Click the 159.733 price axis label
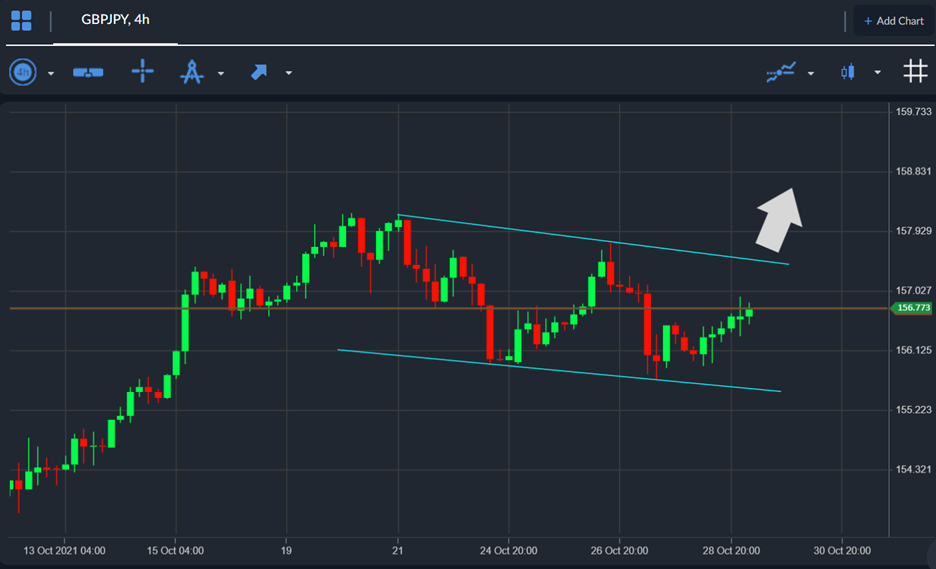The height and width of the screenshot is (569, 936). tap(913, 112)
